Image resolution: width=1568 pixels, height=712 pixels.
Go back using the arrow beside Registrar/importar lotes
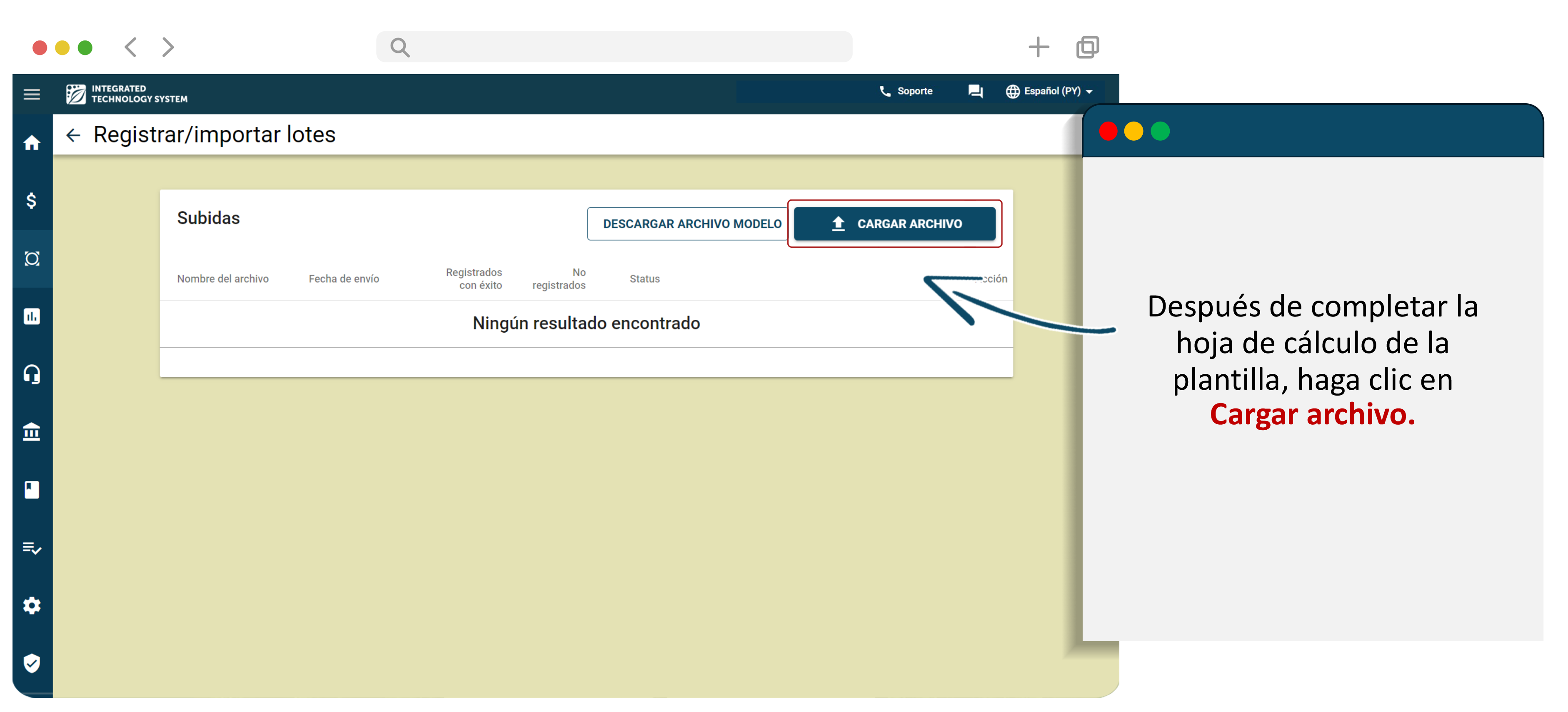(x=73, y=135)
